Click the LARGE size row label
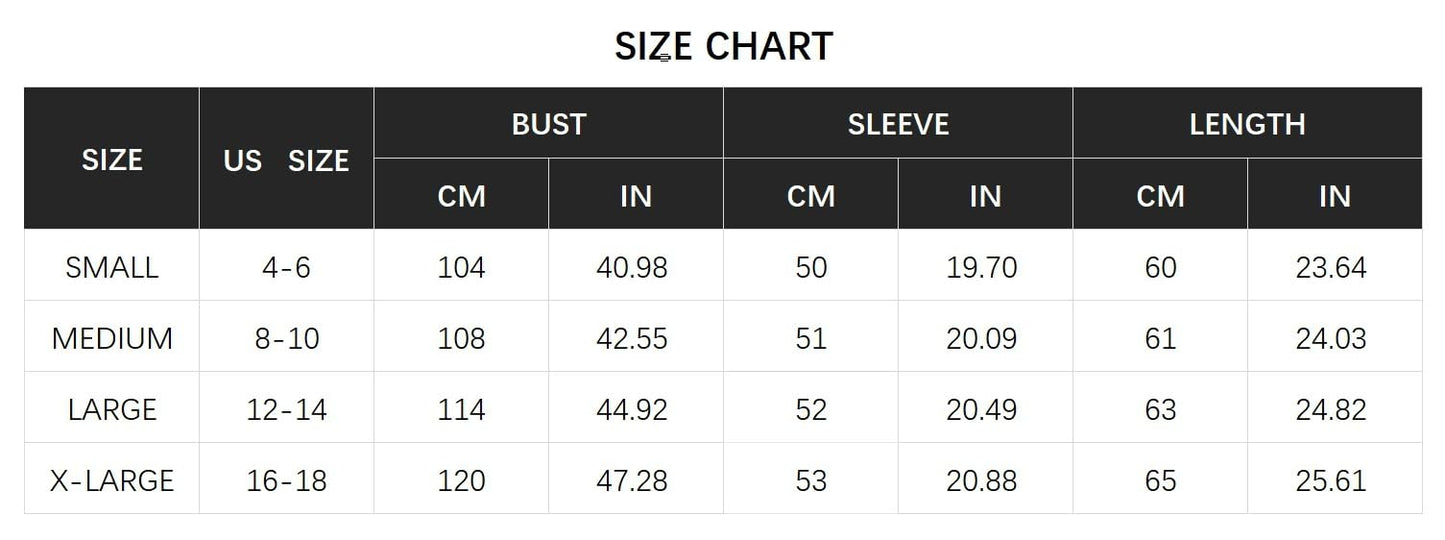The width and height of the screenshot is (1445, 540). pos(112,409)
